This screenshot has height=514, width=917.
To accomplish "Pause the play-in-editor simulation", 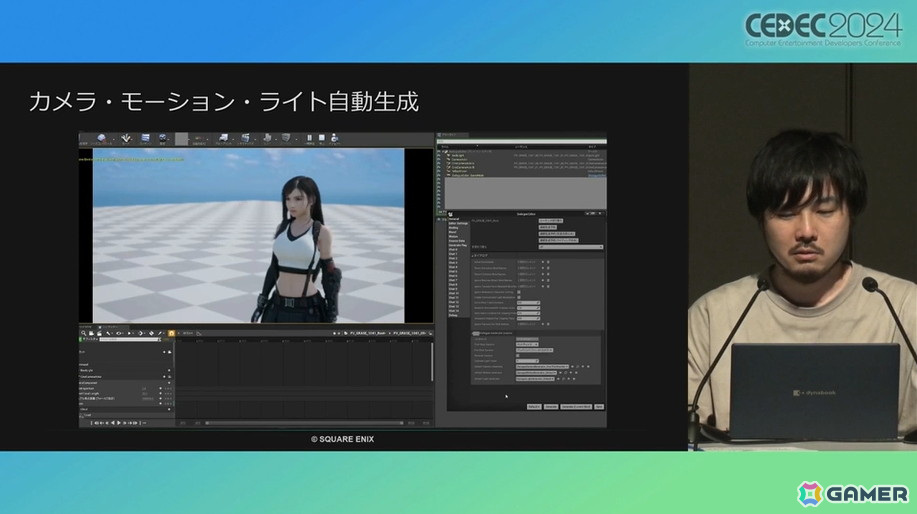I will pyautogui.click(x=309, y=137).
